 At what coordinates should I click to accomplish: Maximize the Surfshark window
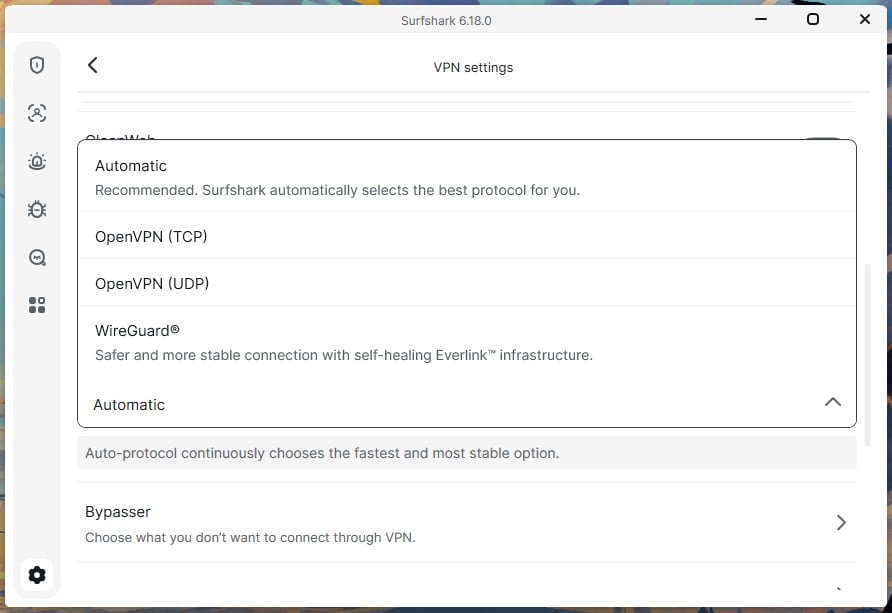(813, 19)
